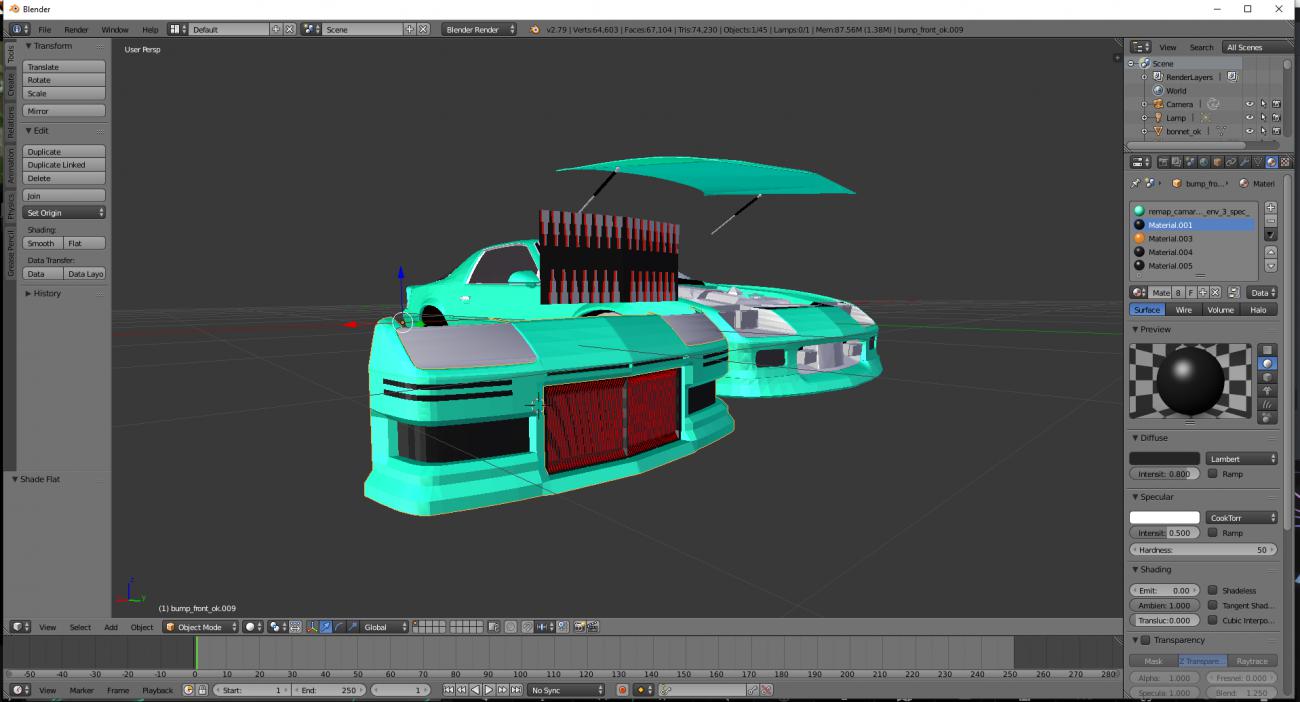This screenshot has height=702, width=1300.
Task: Open the Object Mode dropdown
Action: click(x=201, y=627)
